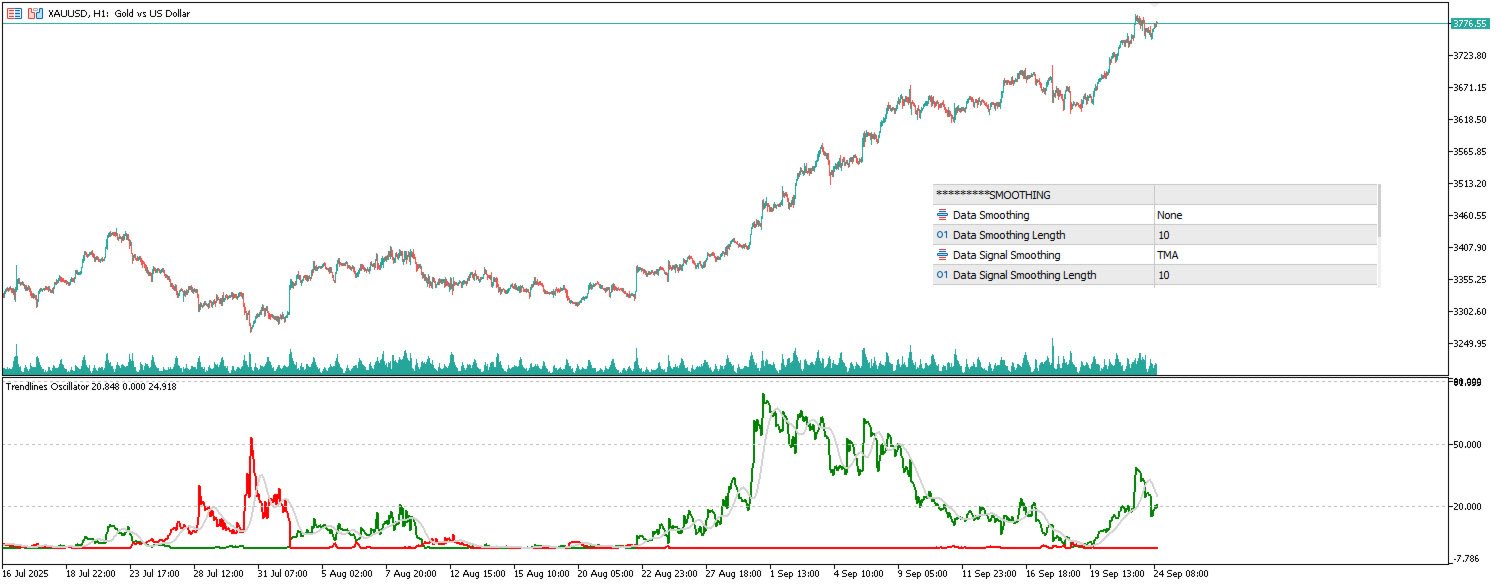Click the 24 Sep 08:00 time axis label
The height and width of the screenshot is (585, 1501).
point(1182,574)
